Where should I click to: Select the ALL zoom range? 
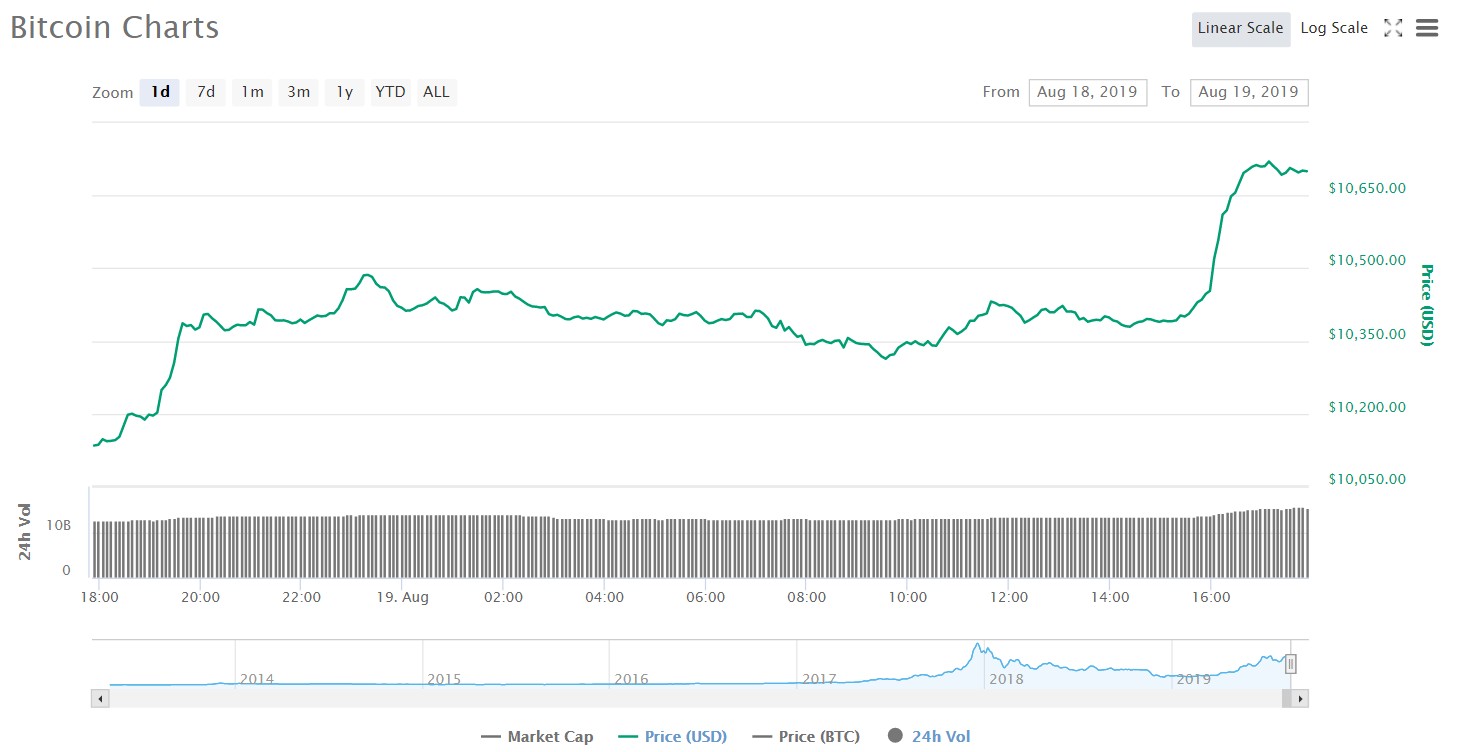[x=436, y=92]
